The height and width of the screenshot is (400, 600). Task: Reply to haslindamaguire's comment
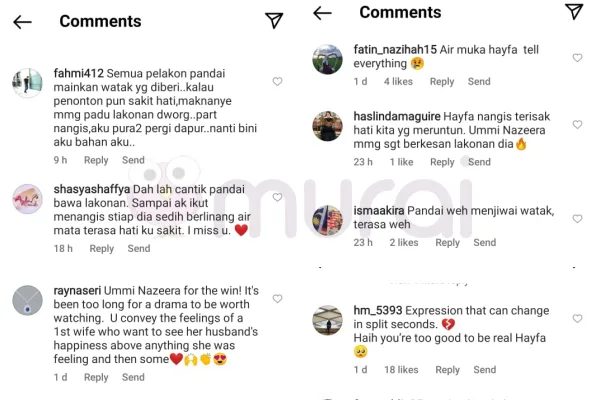pyautogui.click(x=441, y=162)
